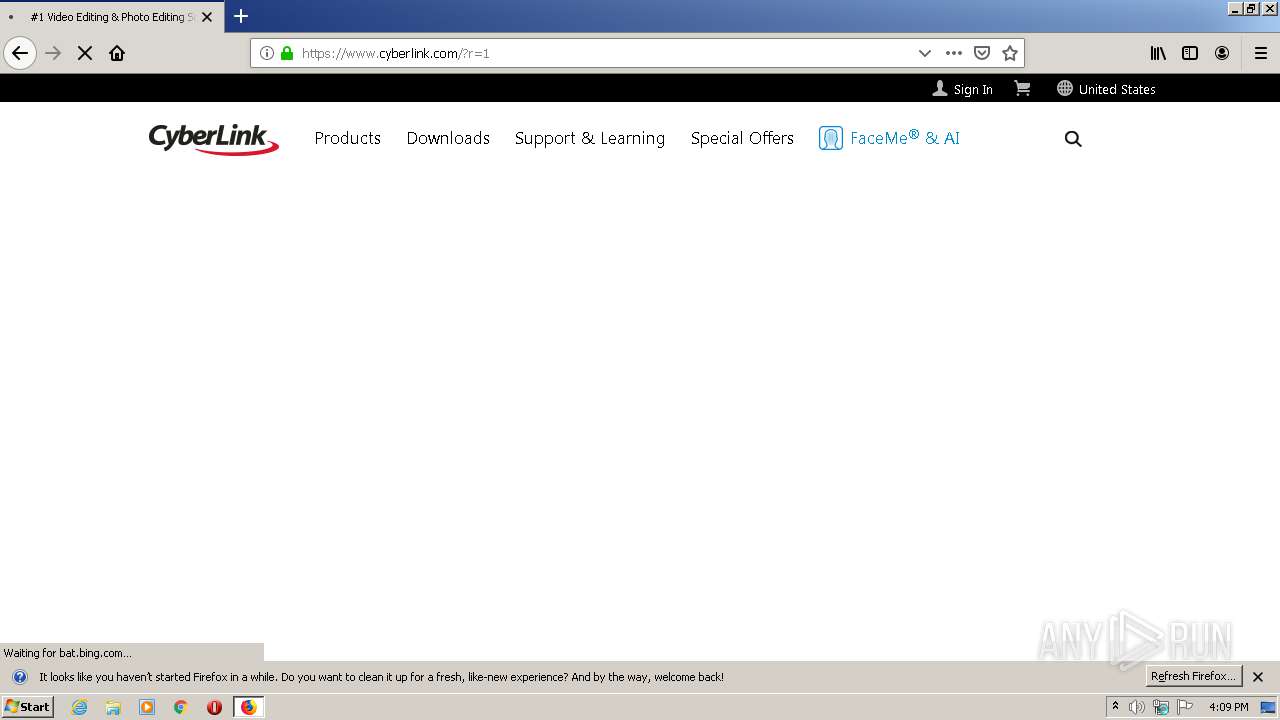The width and height of the screenshot is (1280, 720).
Task: Open Windows Explorer folder from taskbar
Action: pyautogui.click(x=113, y=707)
